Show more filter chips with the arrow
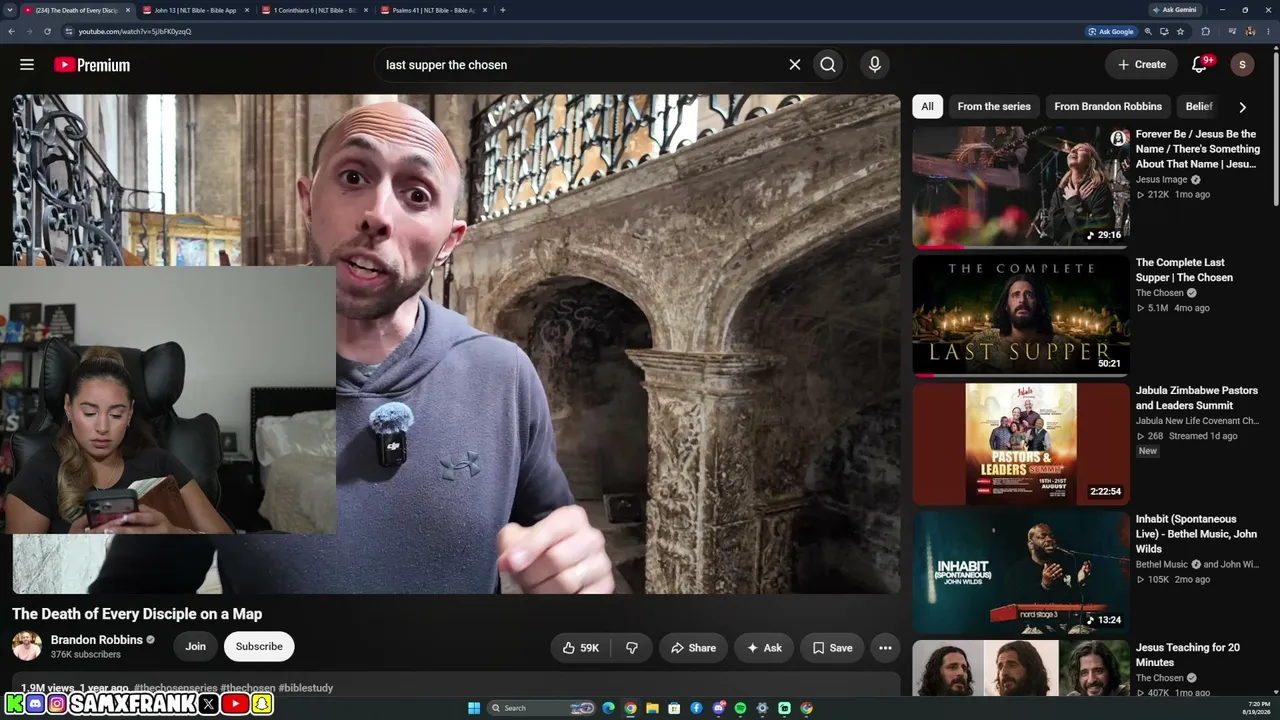 tap(1242, 107)
